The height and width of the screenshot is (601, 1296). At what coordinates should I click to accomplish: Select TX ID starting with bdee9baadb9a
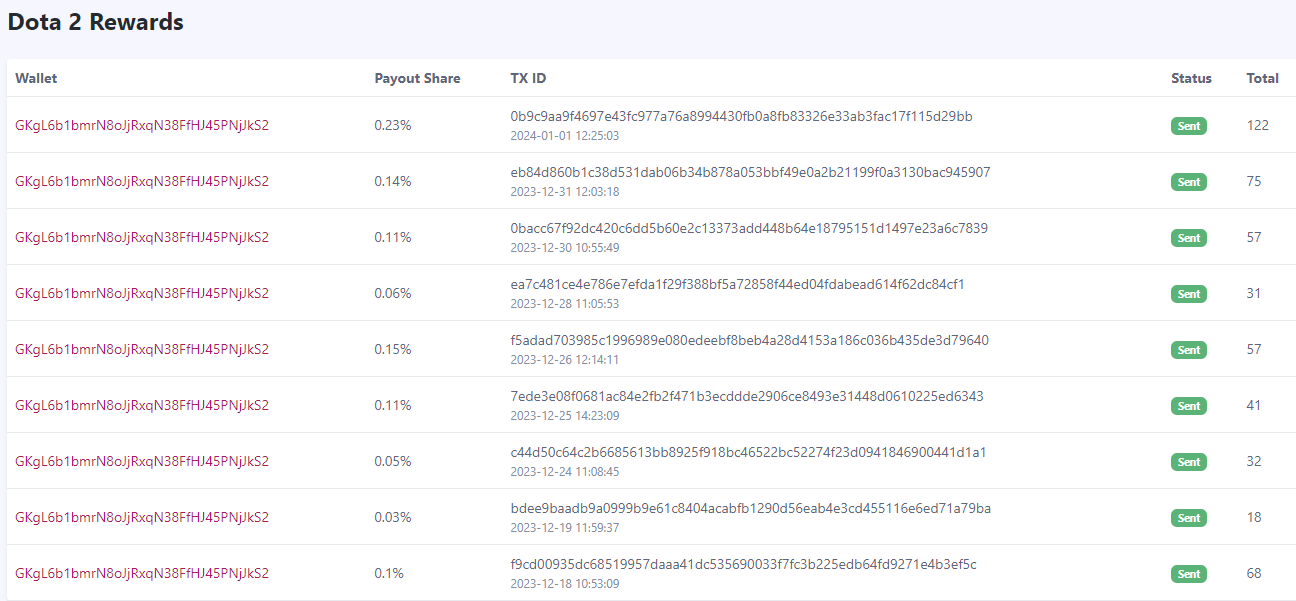[751, 508]
